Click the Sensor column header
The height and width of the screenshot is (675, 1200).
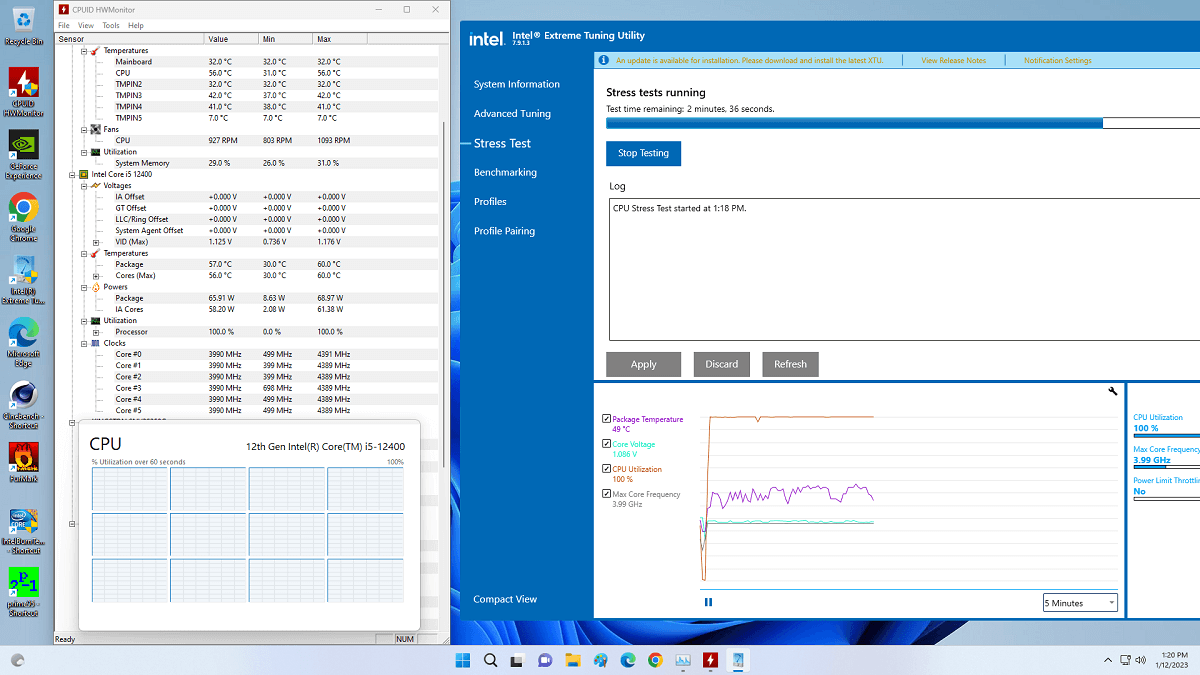tap(130, 39)
